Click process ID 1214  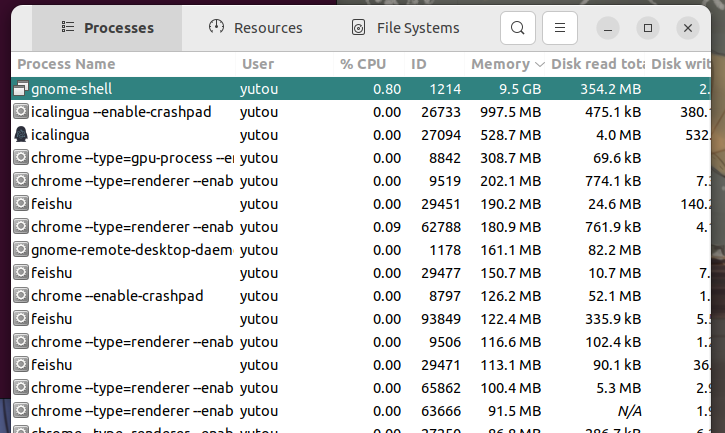pyautogui.click(x=445, y=89)
